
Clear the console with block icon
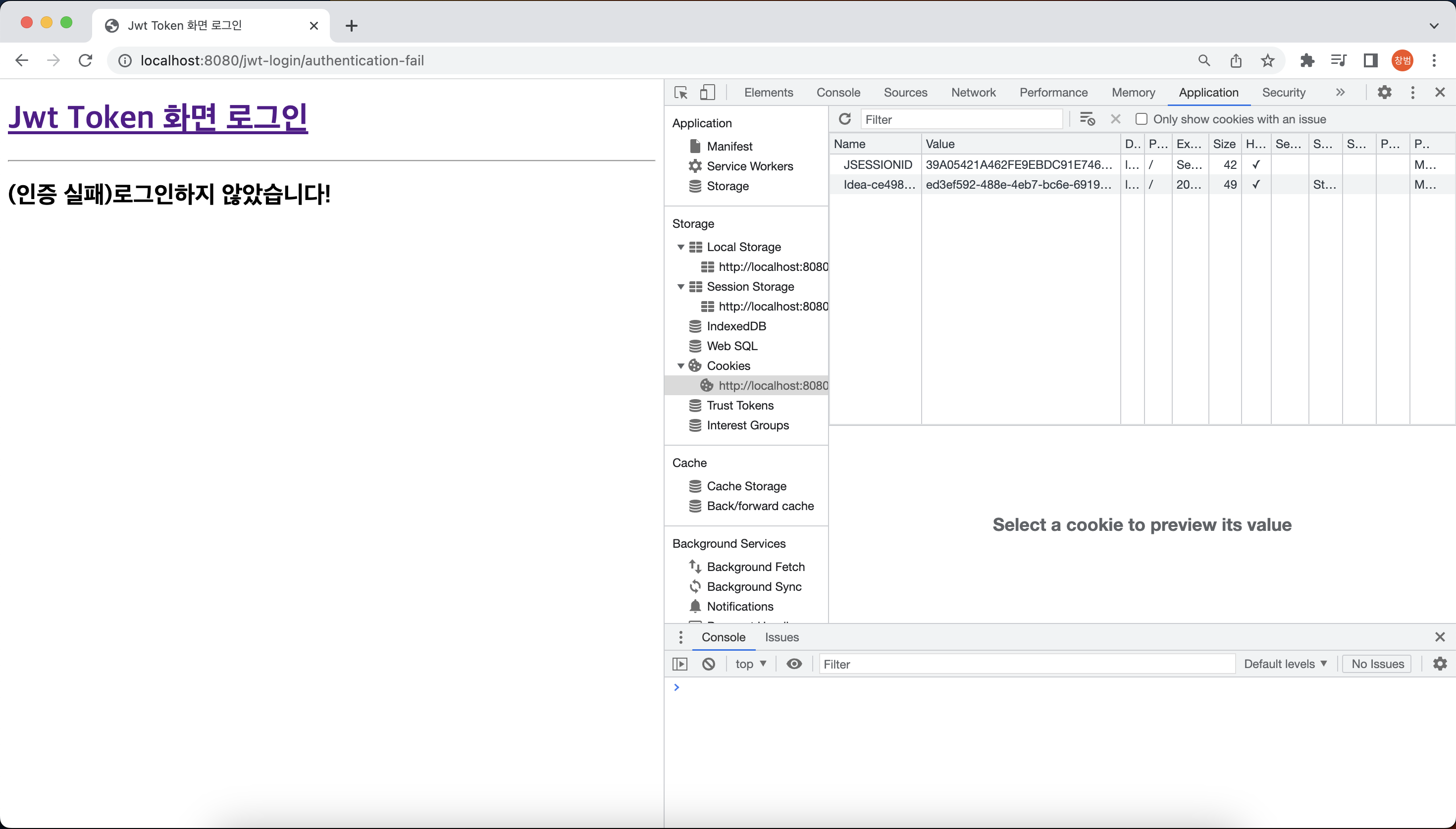point(708,664)
